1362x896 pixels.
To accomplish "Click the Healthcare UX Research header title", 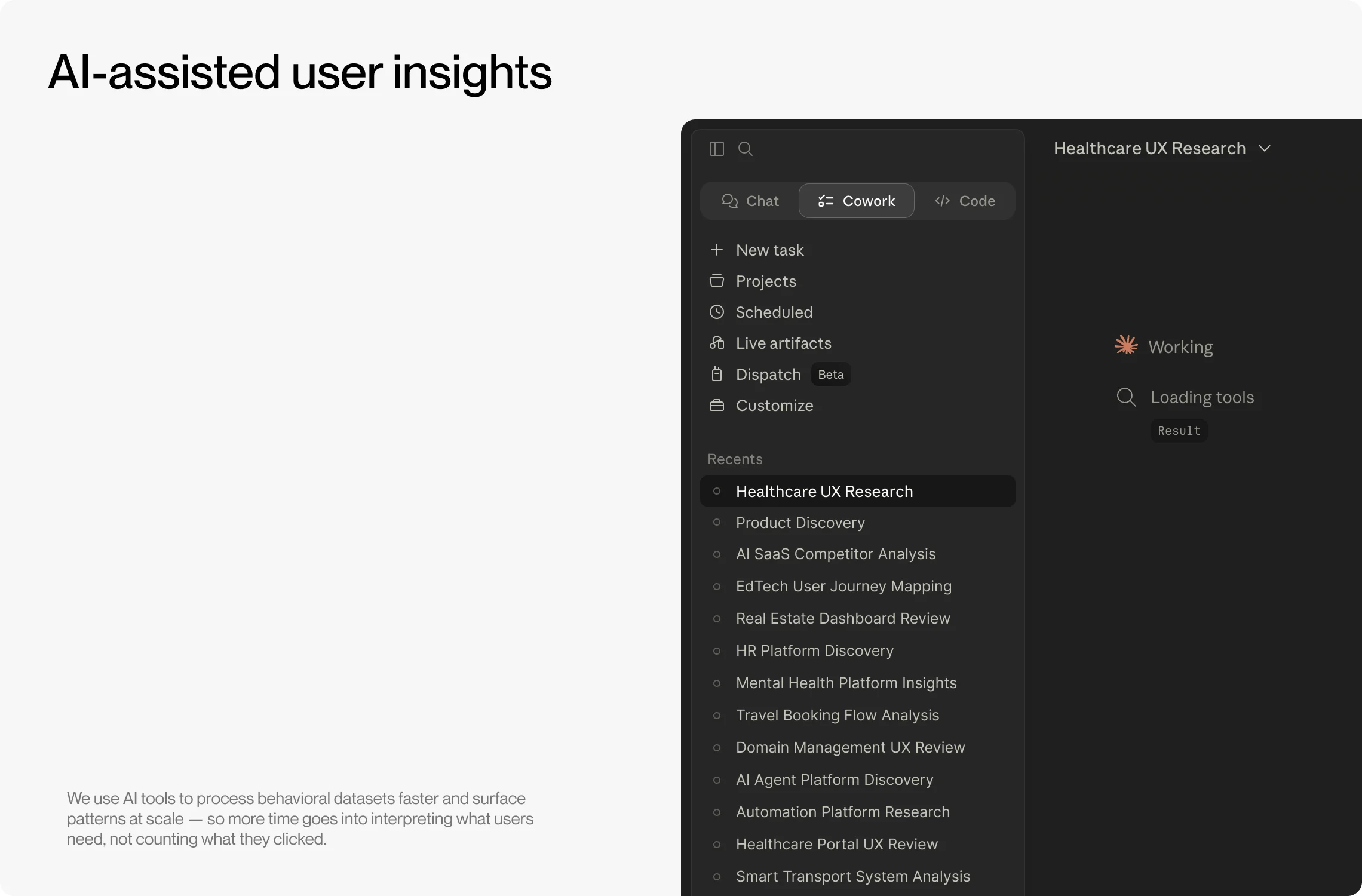I will 1150,148.
